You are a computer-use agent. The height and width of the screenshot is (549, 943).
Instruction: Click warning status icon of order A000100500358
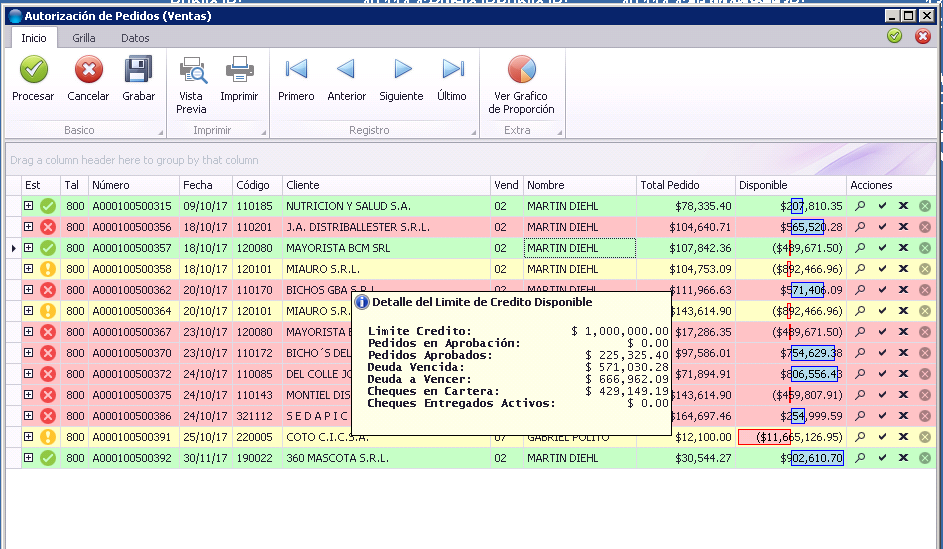(x=48, y=269)
